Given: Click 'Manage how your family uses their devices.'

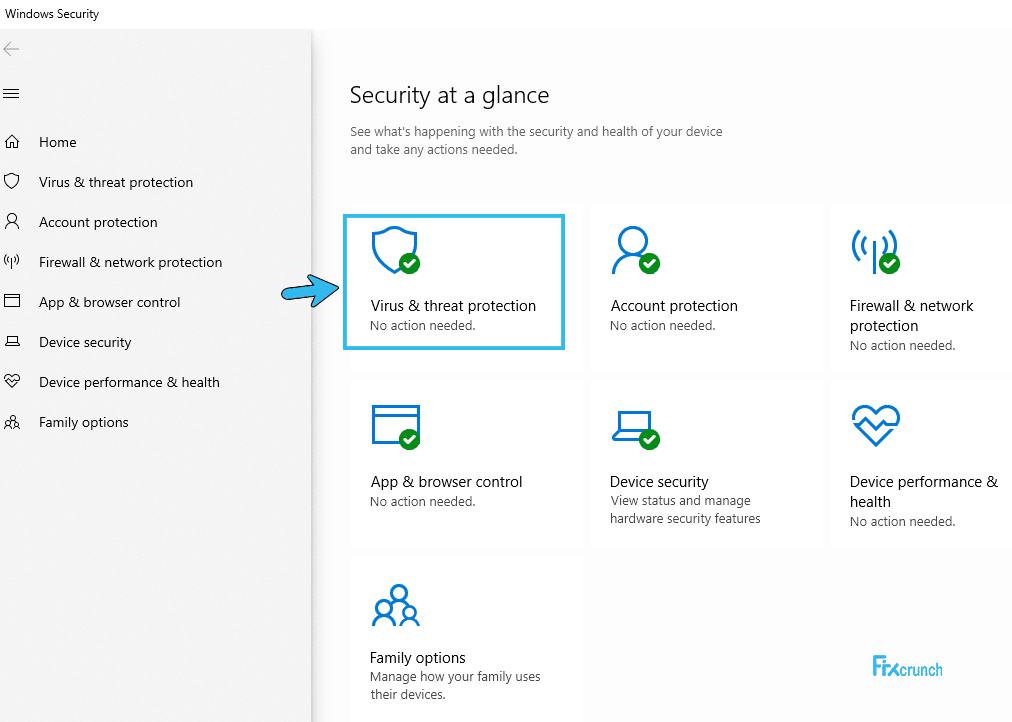Looking at the screenshot, I should (x=455, y=685).
